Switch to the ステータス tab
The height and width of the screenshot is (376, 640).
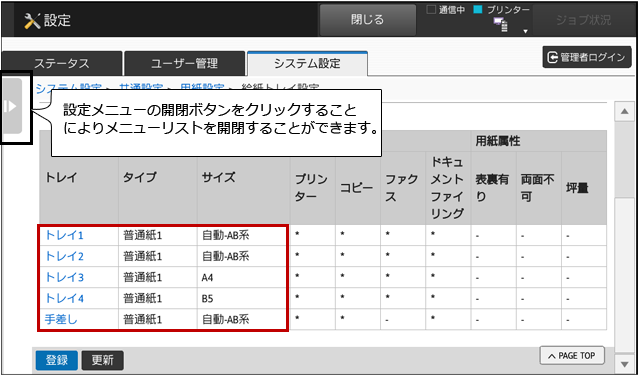(x=62, y=64)
